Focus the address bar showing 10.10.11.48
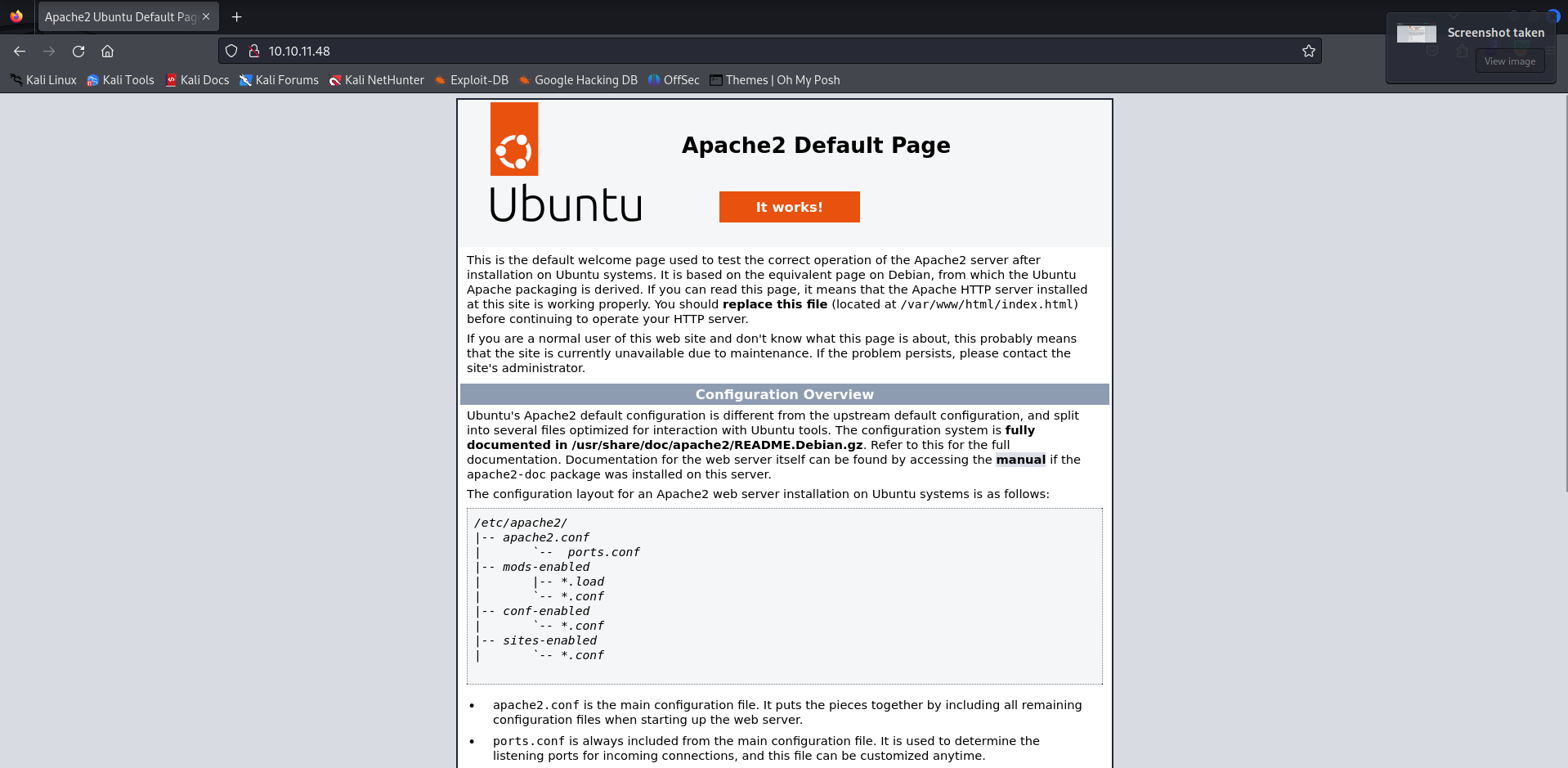This screenshot has height=768, width=1568. [736, 51]
